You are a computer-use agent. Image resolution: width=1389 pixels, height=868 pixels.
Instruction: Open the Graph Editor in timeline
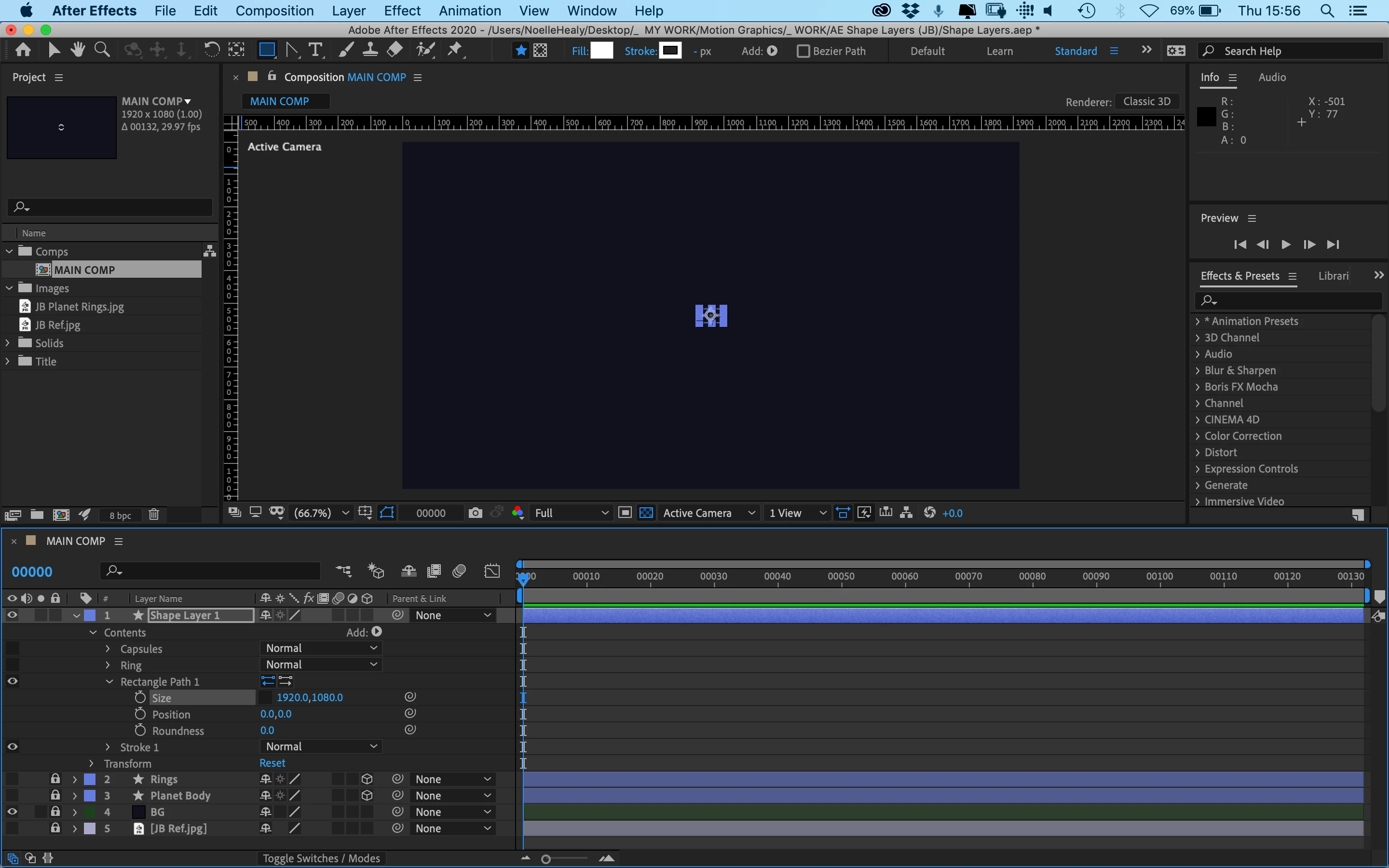492,571
